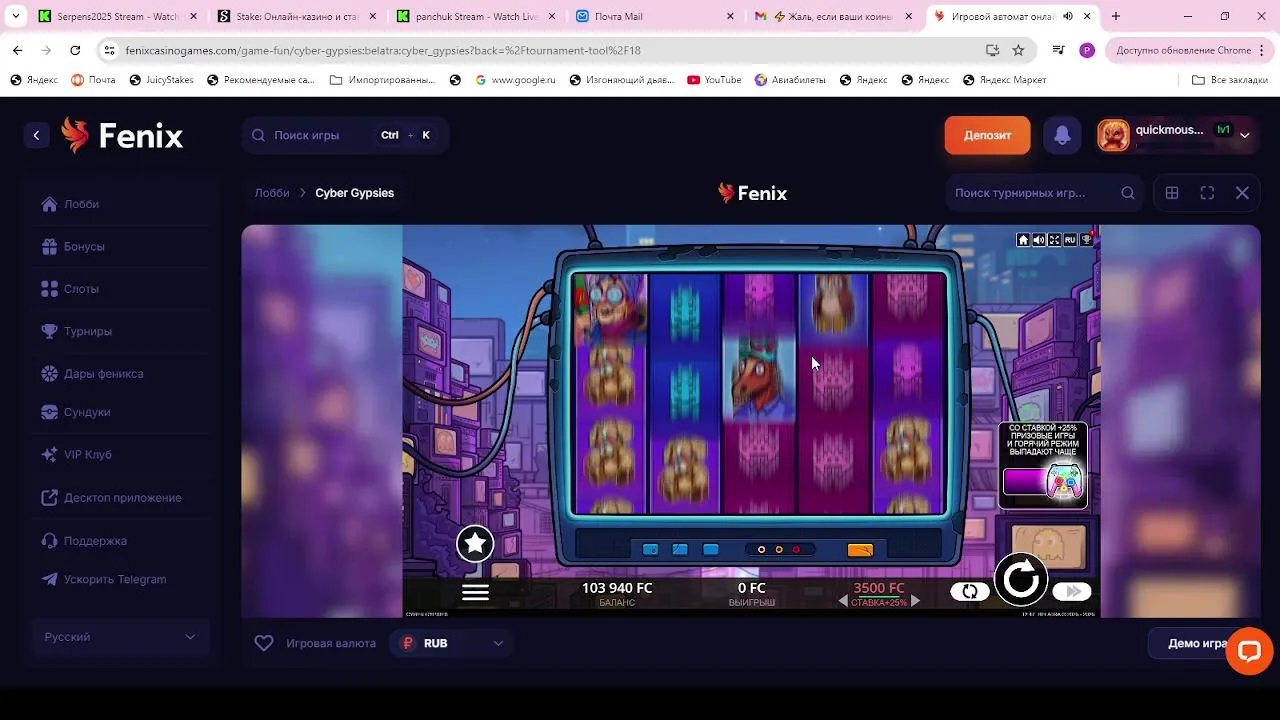Open VIP Клуб in the sidebar
This screenshot has height=720, width=1280.
[88, 455]
